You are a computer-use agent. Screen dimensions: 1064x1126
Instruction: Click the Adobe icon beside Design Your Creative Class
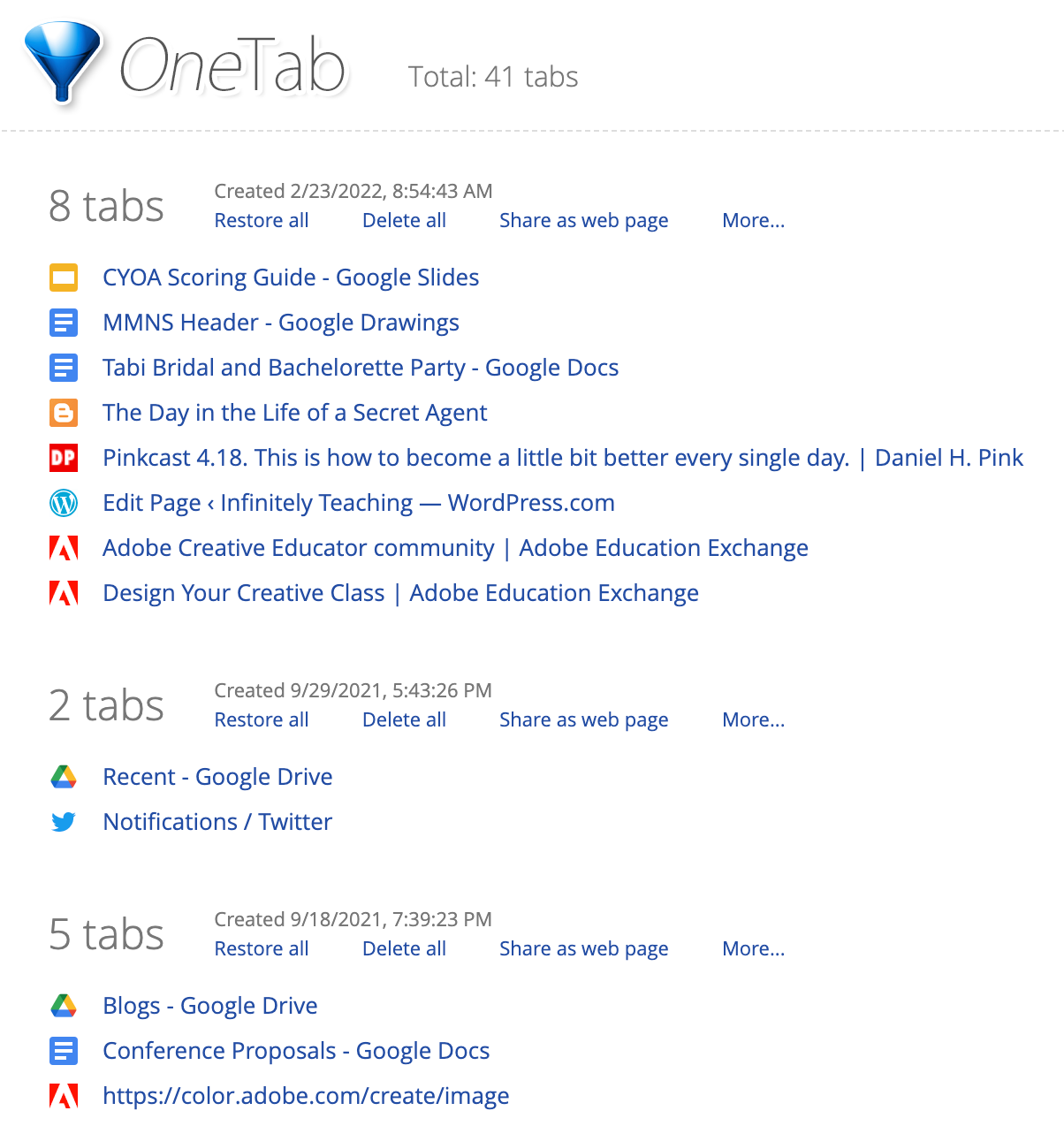click(x=64, y=593)
